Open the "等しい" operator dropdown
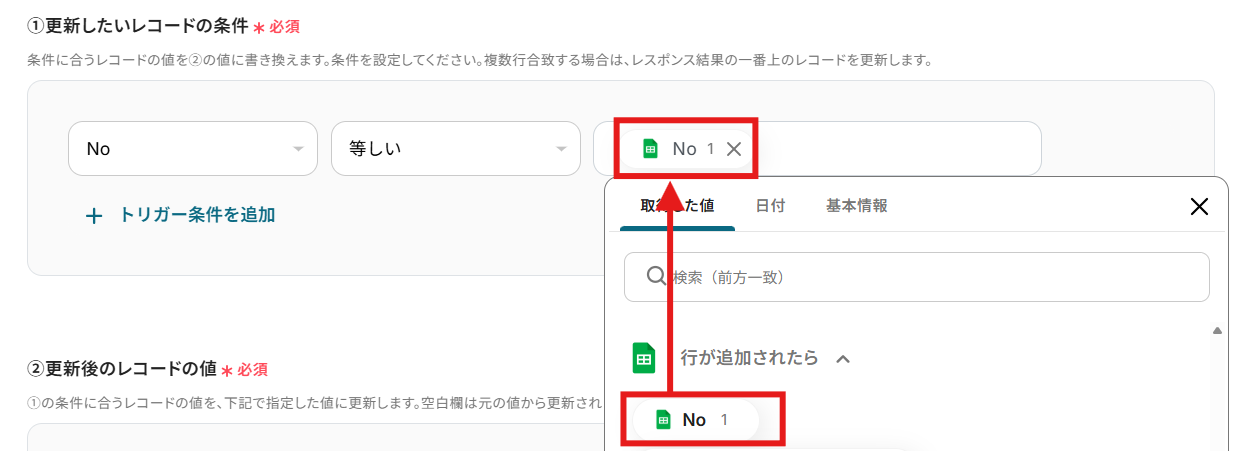The height and width of the screenshot is (451, 1258). click(x=455, y=149)
